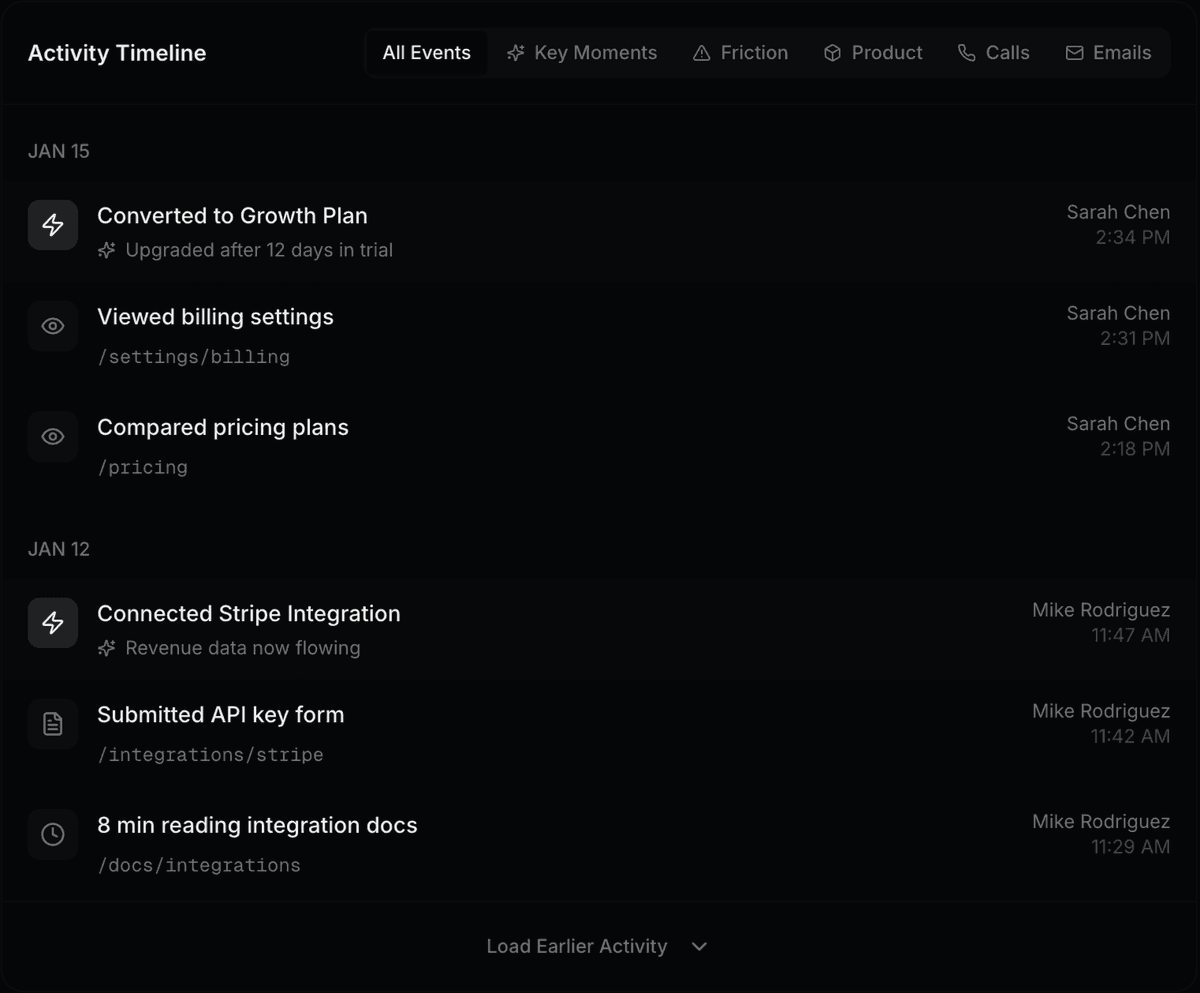Open the Product events filter

pyautogui.click(x=872, y=52)
